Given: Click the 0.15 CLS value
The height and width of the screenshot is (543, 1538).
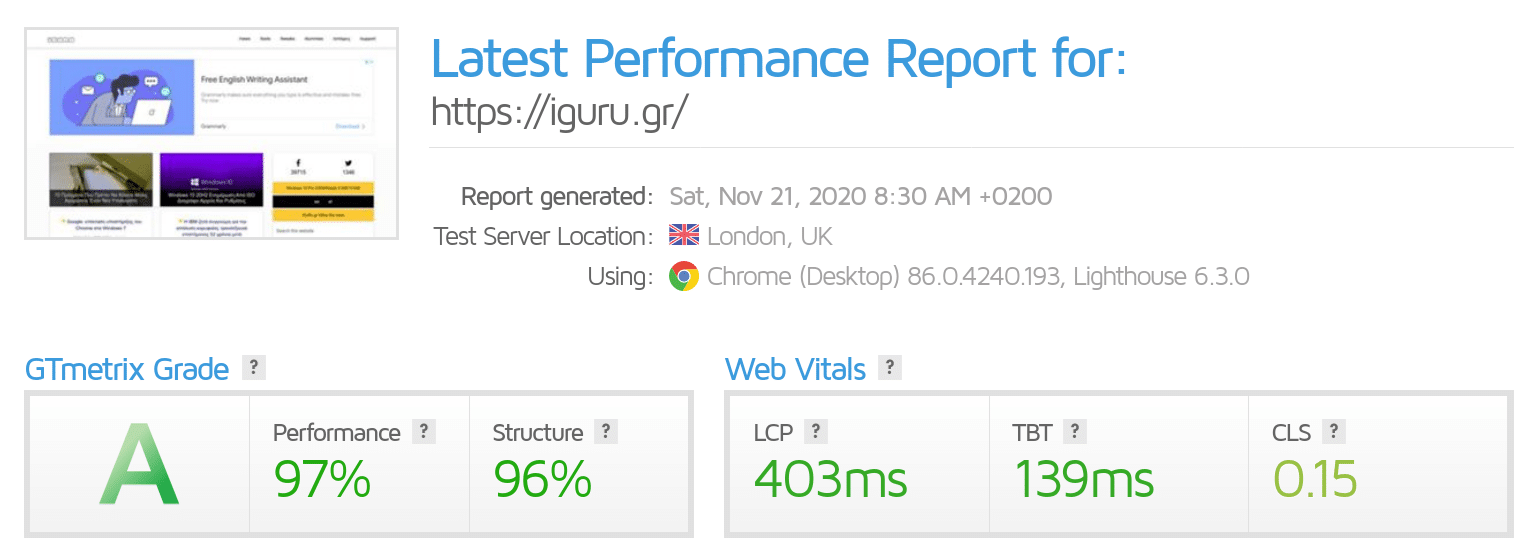Looking at the screenshot, I should click(1315, 478).
